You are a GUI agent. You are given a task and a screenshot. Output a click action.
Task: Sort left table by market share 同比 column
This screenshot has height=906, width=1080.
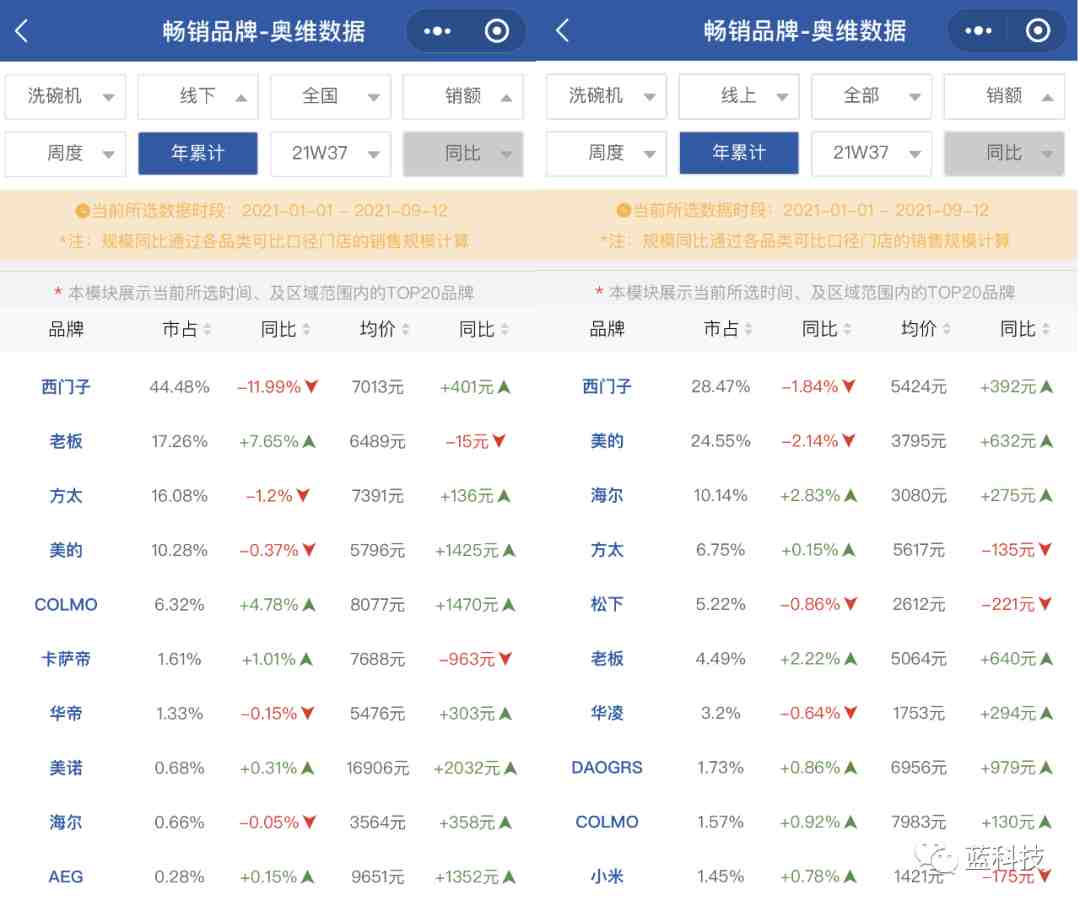285,329
